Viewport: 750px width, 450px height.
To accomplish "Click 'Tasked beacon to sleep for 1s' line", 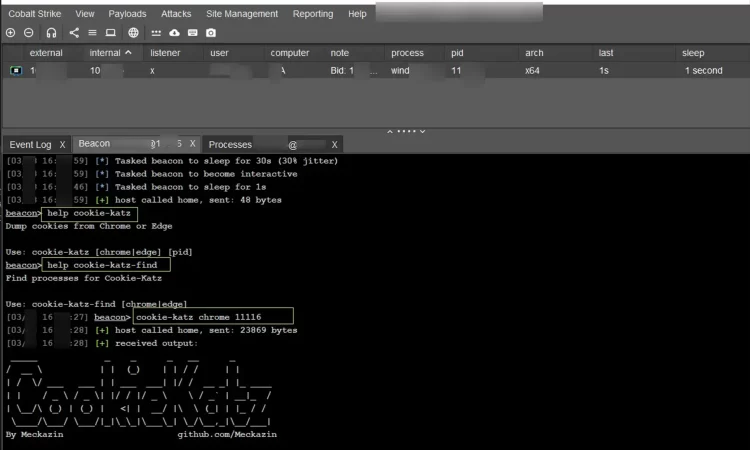I will tap(190, 187).
